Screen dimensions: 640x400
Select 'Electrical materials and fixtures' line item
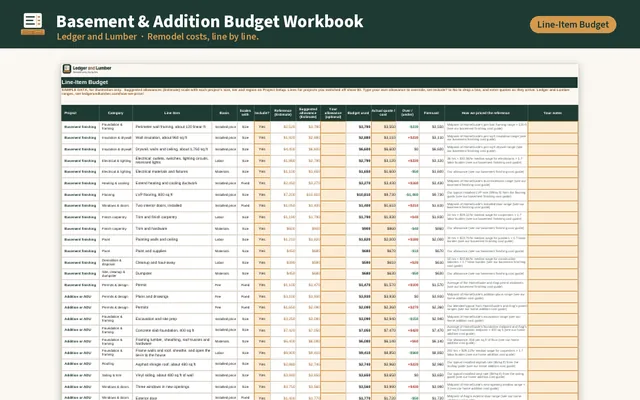pos(172,172)
